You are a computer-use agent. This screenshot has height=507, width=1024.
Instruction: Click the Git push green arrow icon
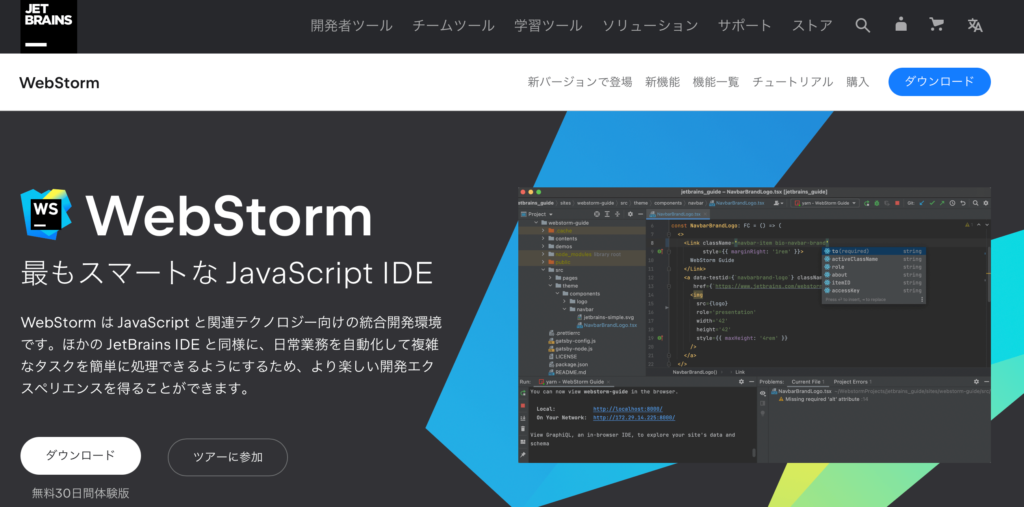point(942,203)
